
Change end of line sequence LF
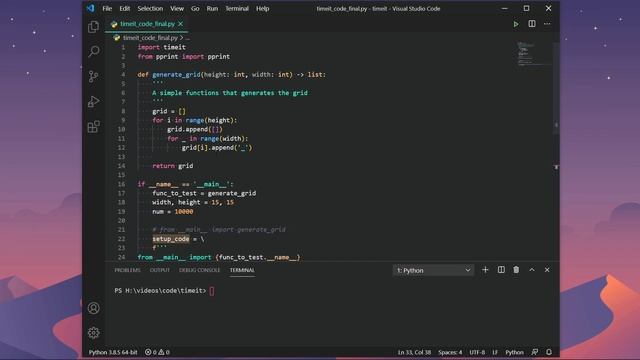[495, 352]
